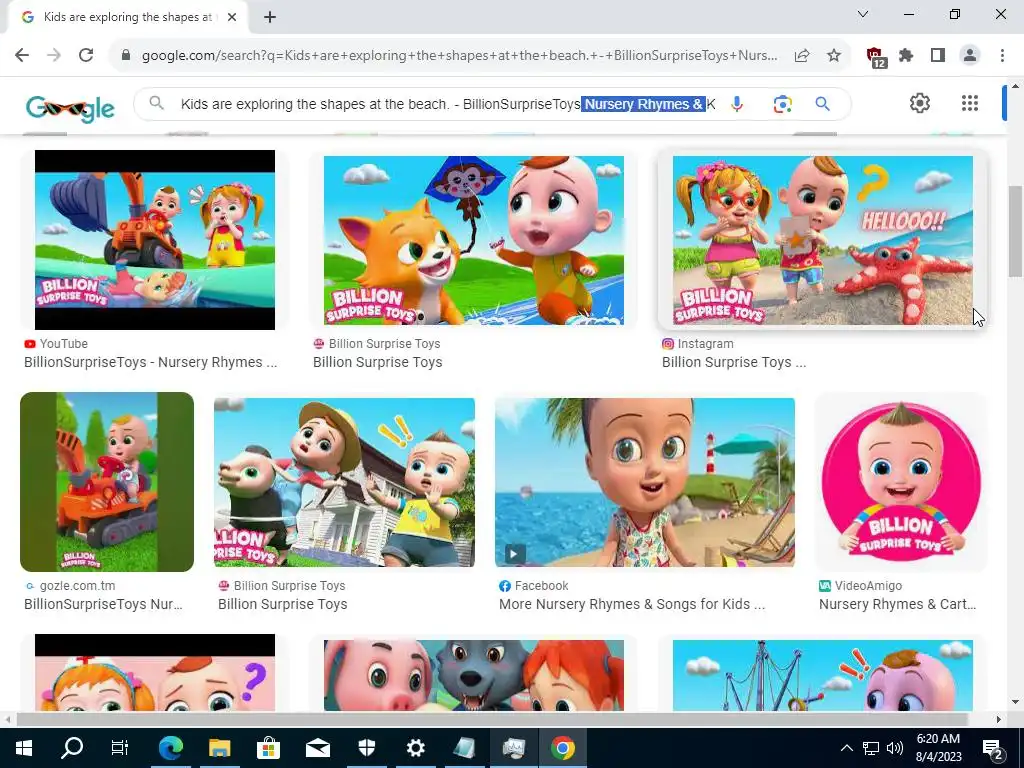Screen dimensions: 1024x768
Task: Click the YouTube source label
Action: pyautogui.click(x=63, y=344)
